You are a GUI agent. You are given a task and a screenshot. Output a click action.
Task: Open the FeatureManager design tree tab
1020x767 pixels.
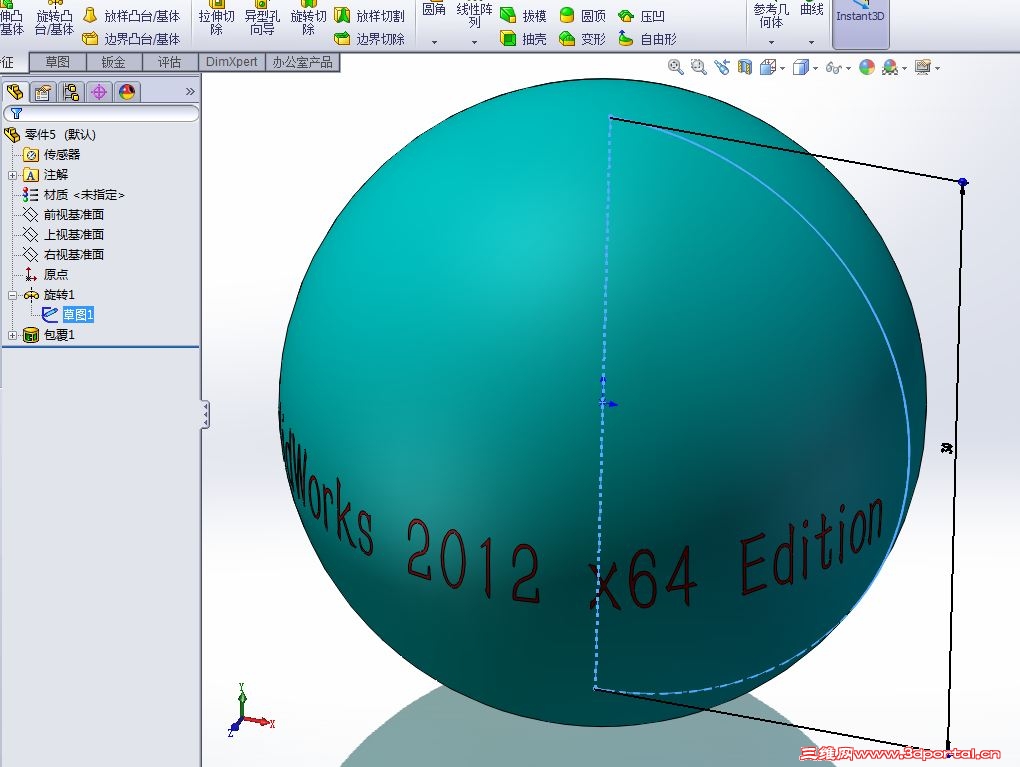[15, 92]
